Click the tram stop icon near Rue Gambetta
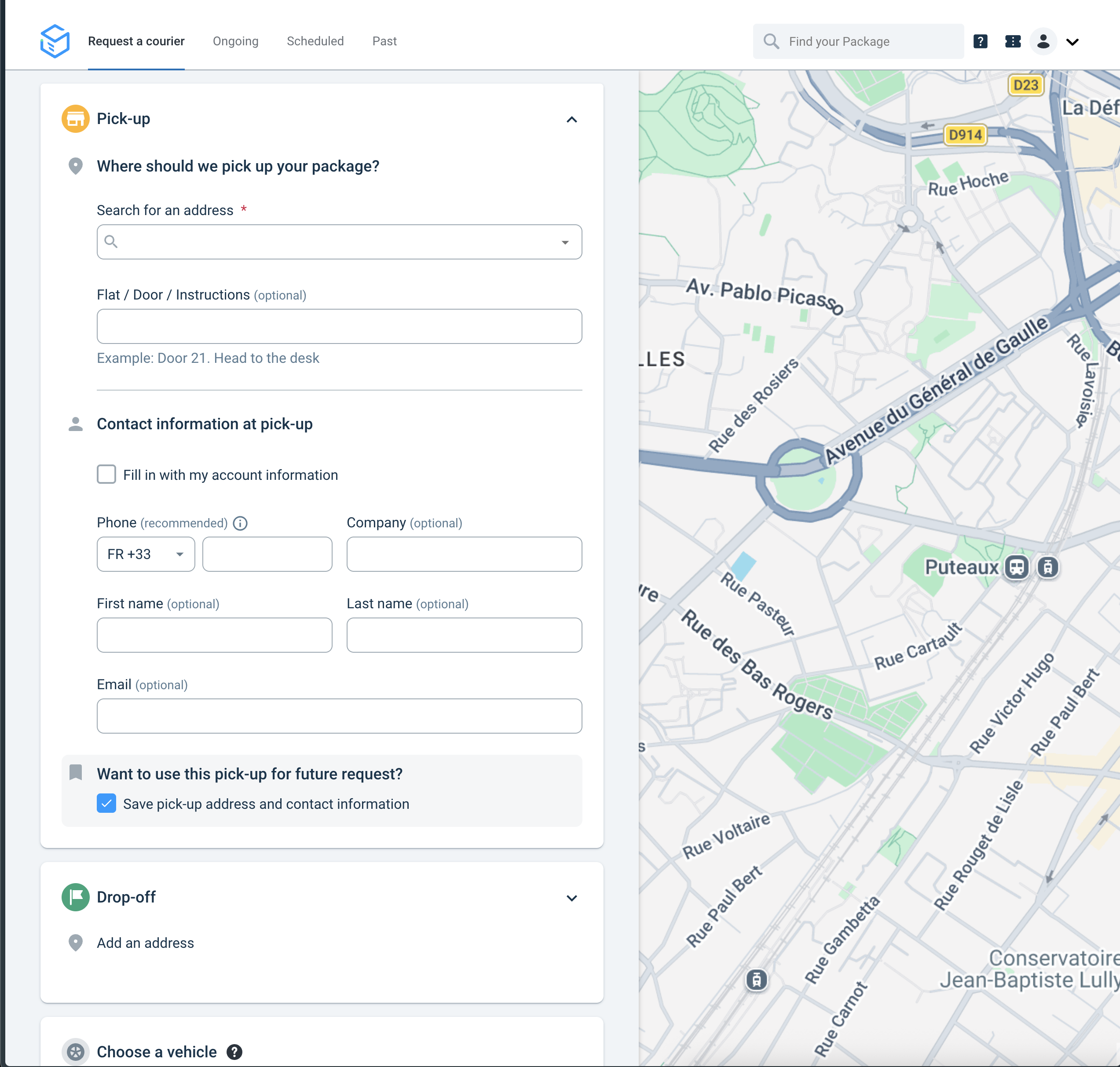Image resolution: width=1120 pixels, height=1067 pixels. click(757, 980)
